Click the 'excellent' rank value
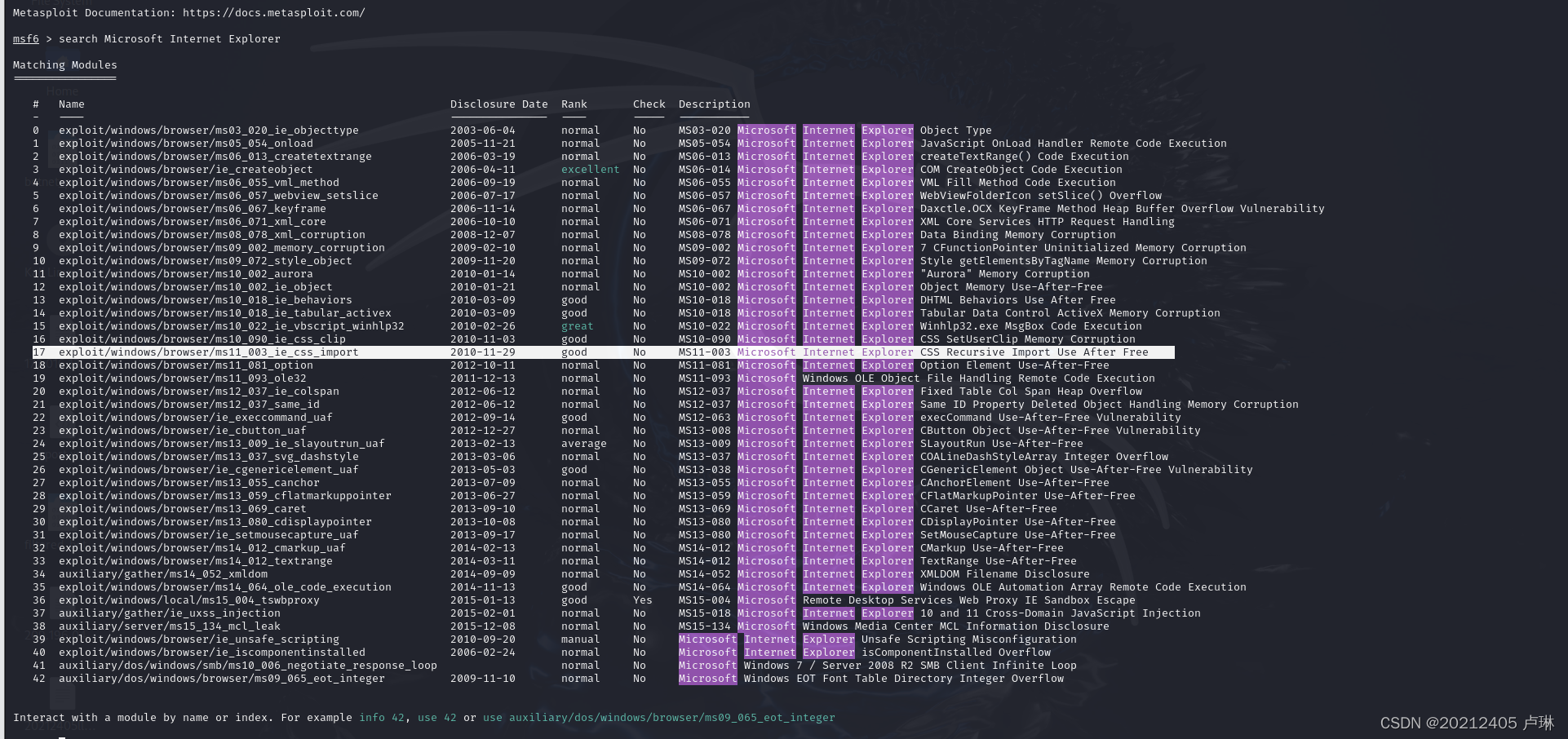 point(591,170)
